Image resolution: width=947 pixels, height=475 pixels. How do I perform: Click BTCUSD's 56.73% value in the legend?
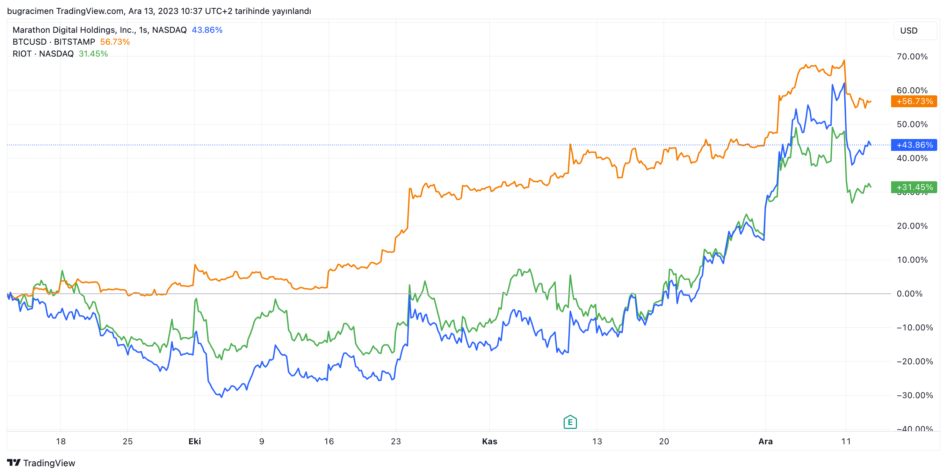pyautogui.click(x=116, y=42)
